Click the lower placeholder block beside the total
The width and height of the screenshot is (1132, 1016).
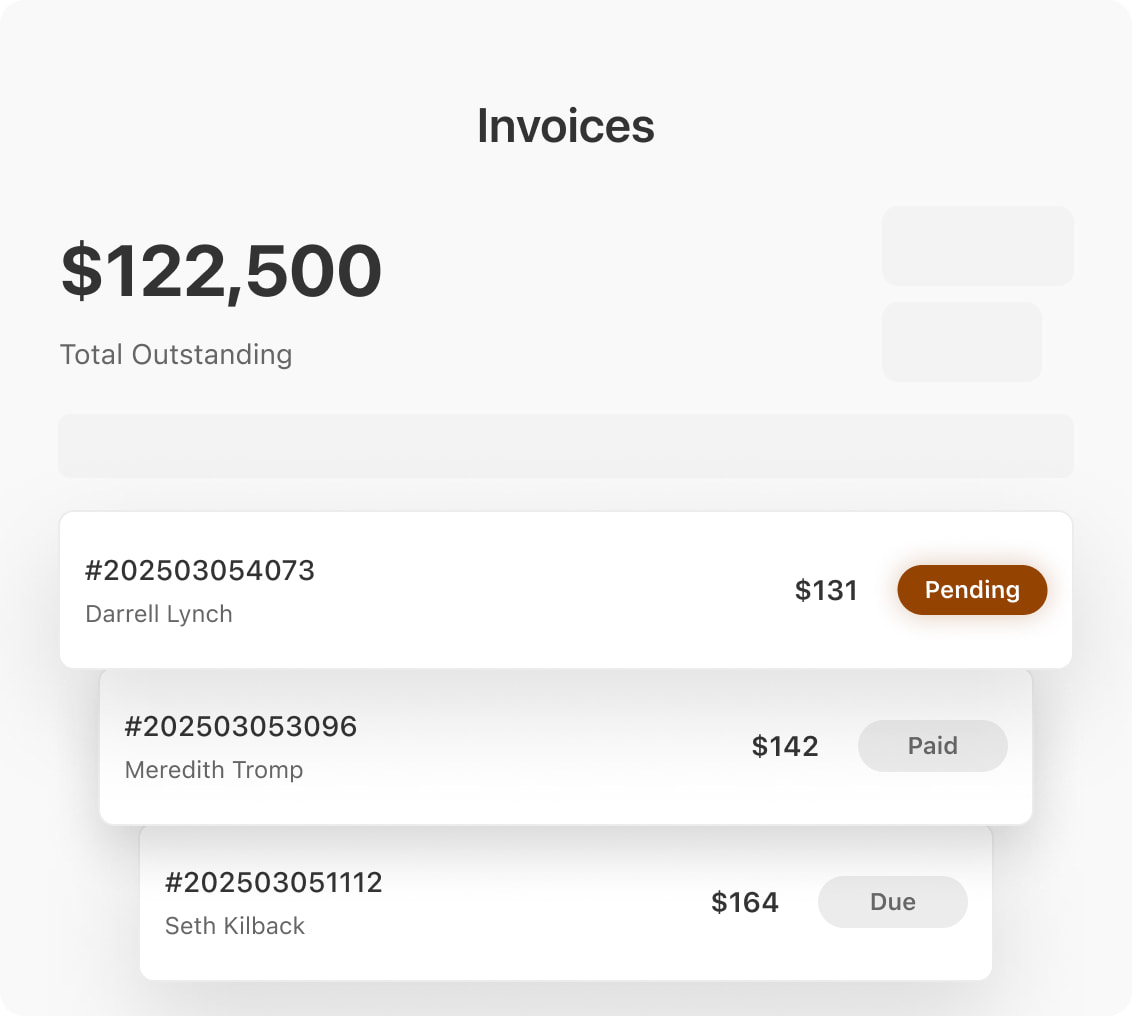tap(961, 342)
